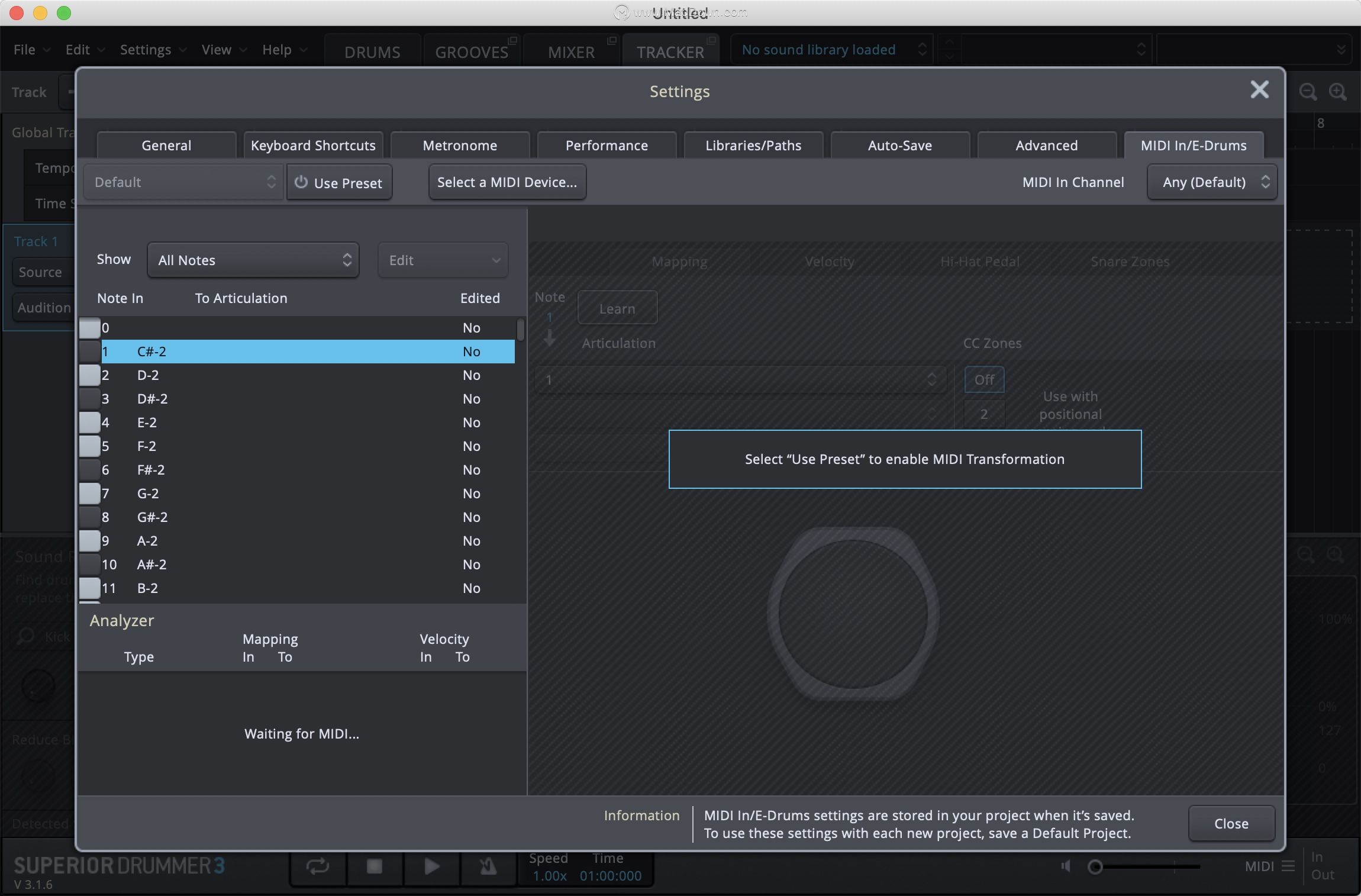
Task: Select the MIDI In/E-Drums tab
Action: (x=1194, y=146)
